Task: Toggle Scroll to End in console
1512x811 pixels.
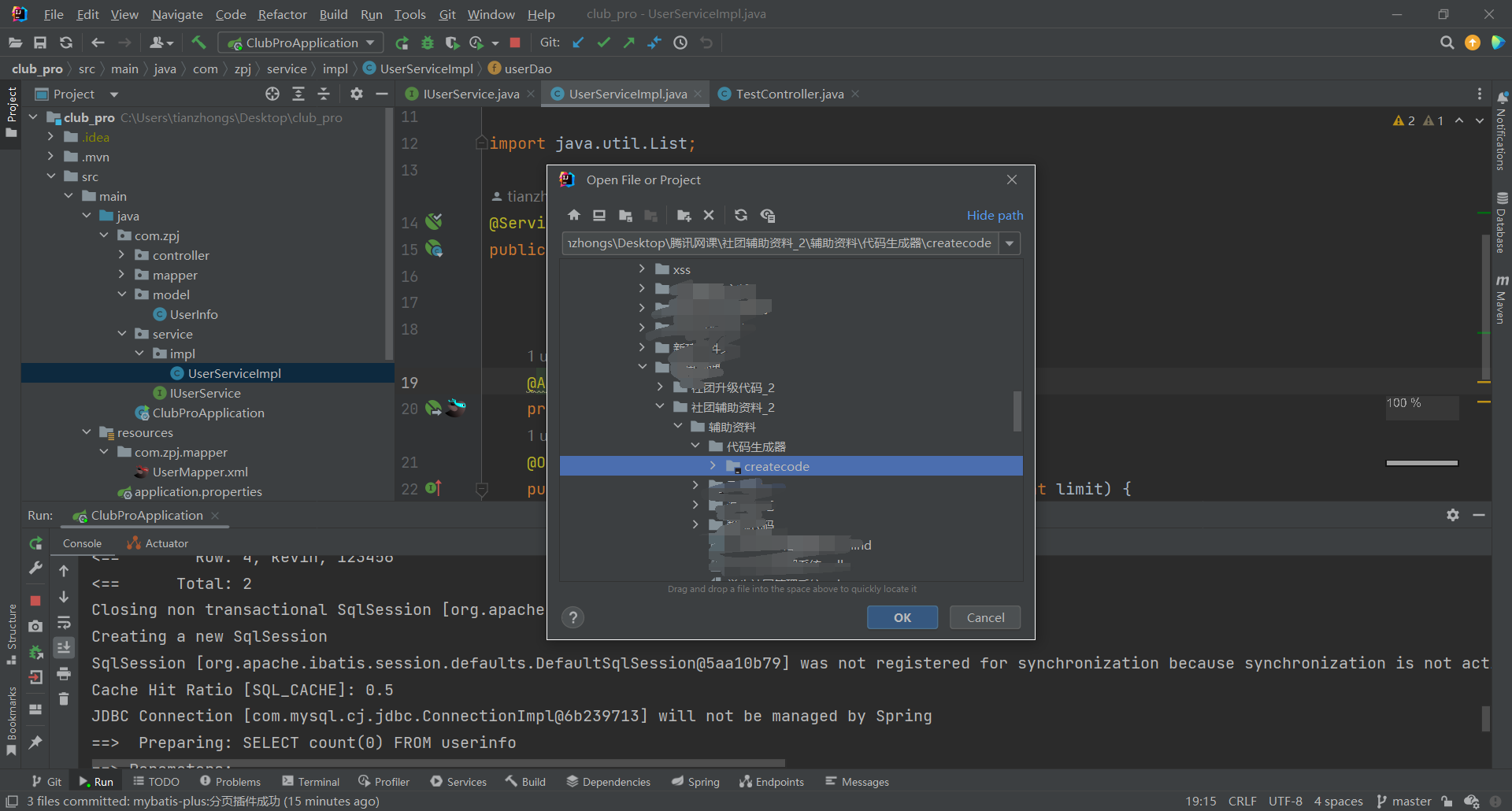Action: click(x=64, y=647)
